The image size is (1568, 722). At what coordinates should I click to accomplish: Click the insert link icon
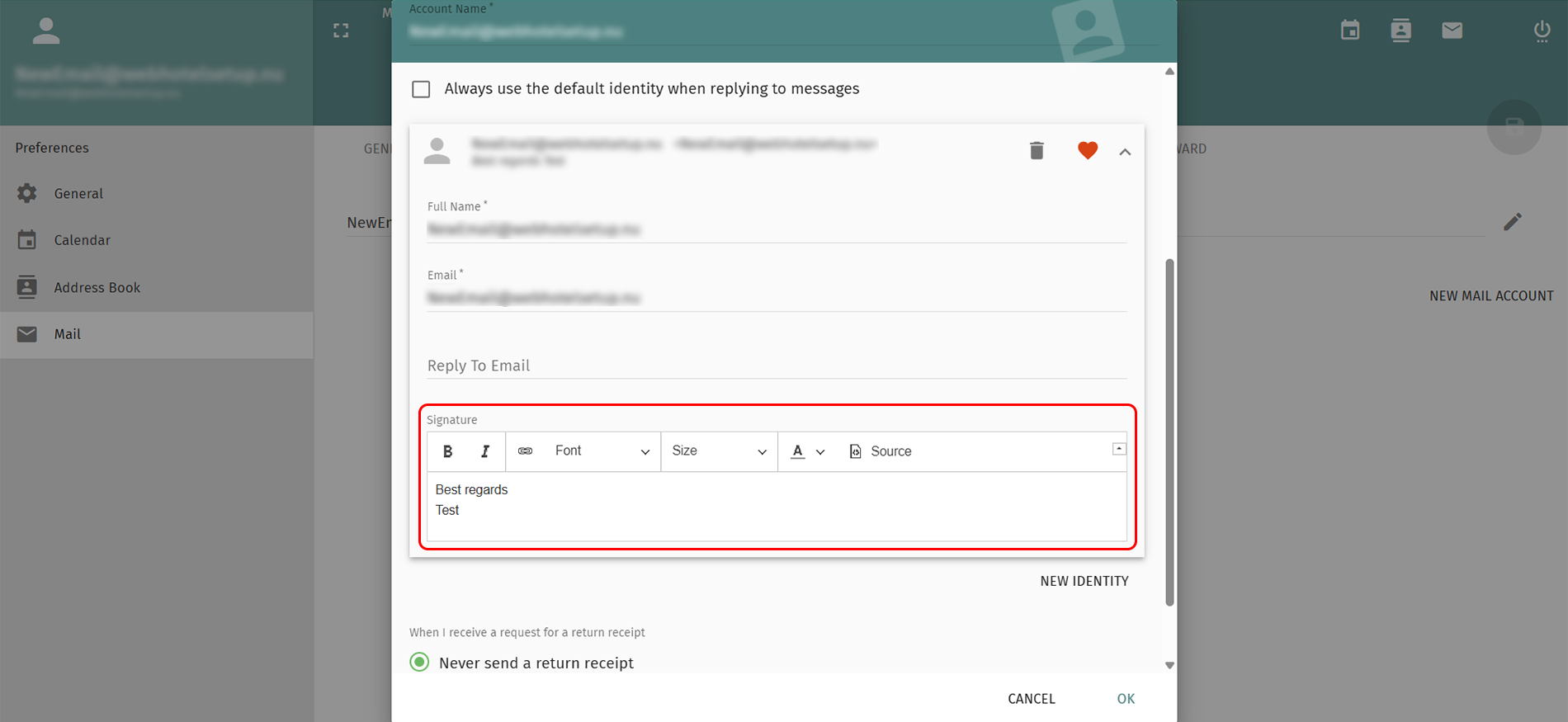point(525,451)
